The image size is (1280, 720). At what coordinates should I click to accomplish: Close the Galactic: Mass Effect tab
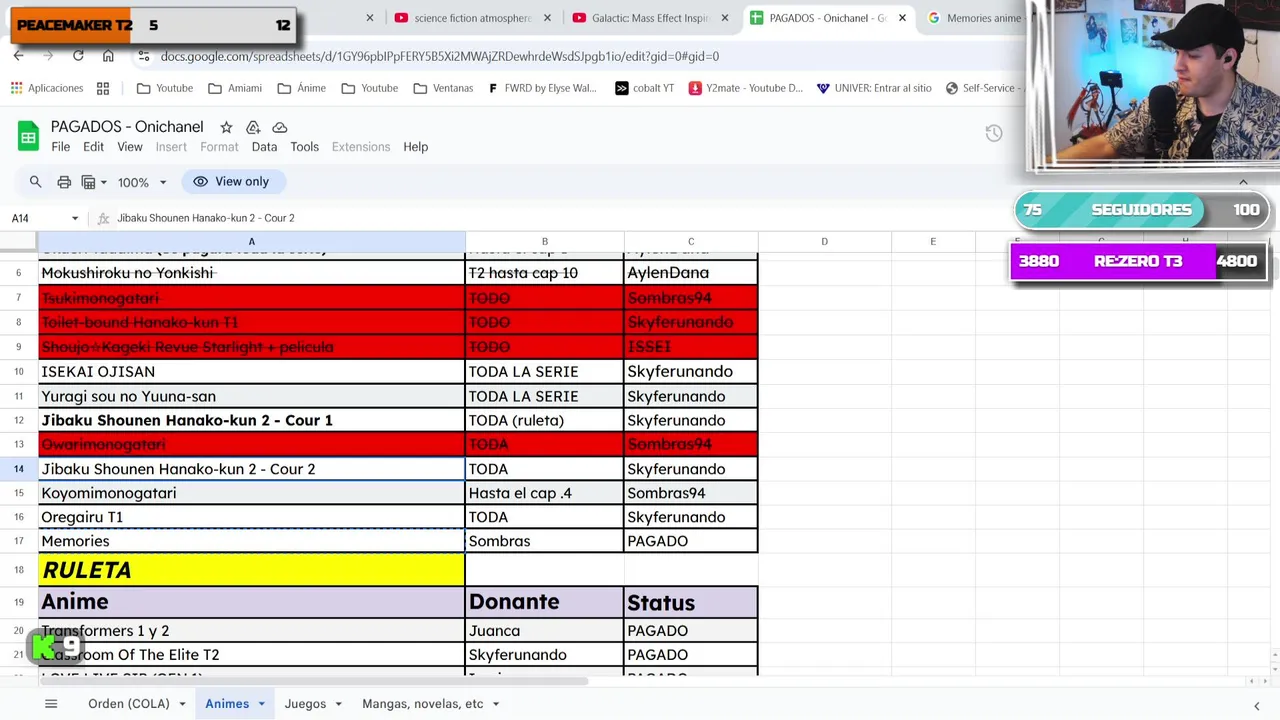coord(725,18)
